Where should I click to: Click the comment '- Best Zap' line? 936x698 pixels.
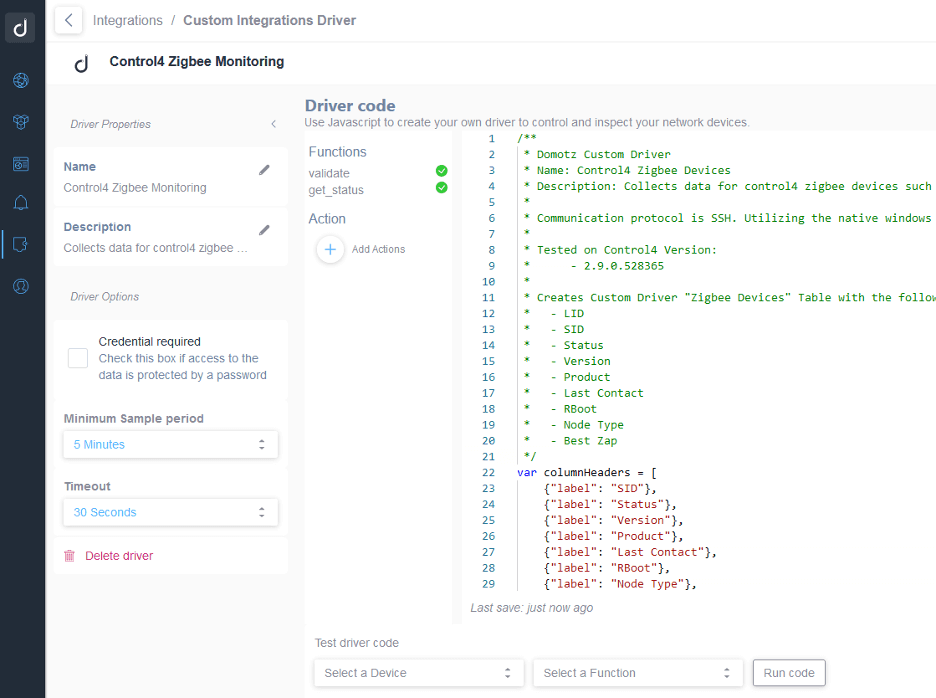pos(584,441)
